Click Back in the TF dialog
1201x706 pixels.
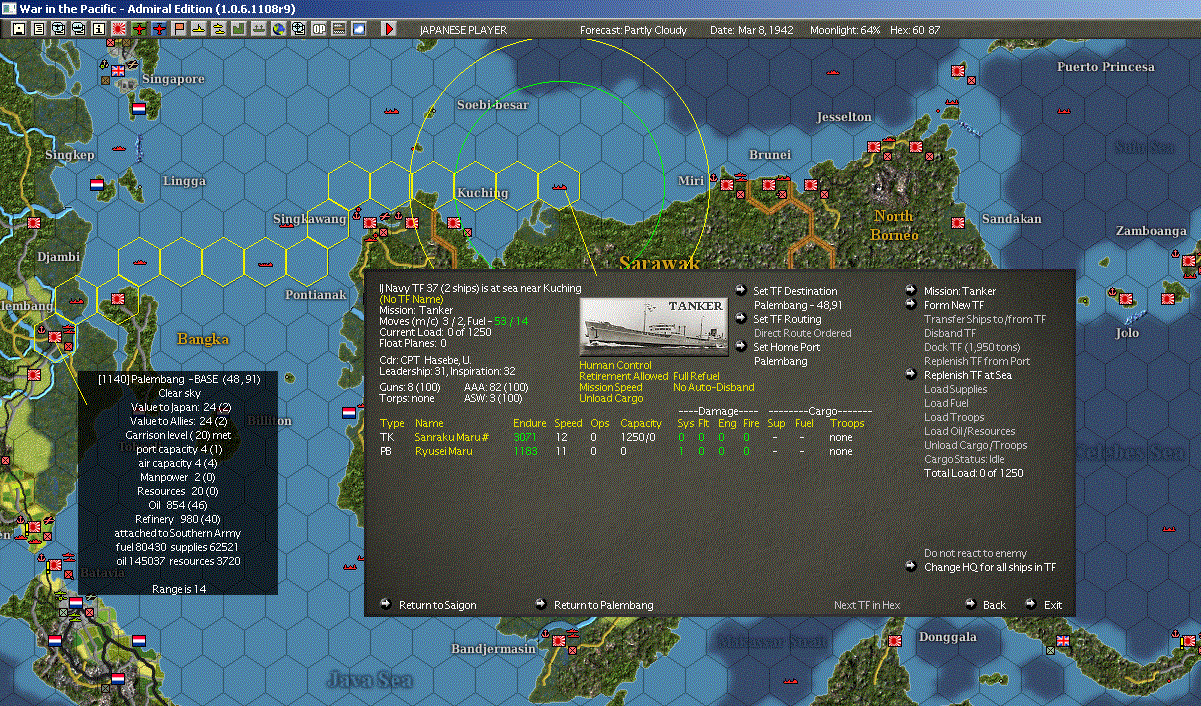tap(994, 605)
